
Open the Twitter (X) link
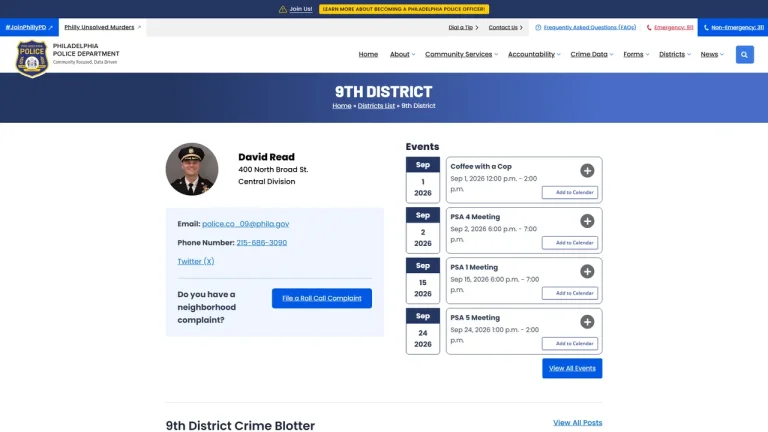tap(196, 262)
